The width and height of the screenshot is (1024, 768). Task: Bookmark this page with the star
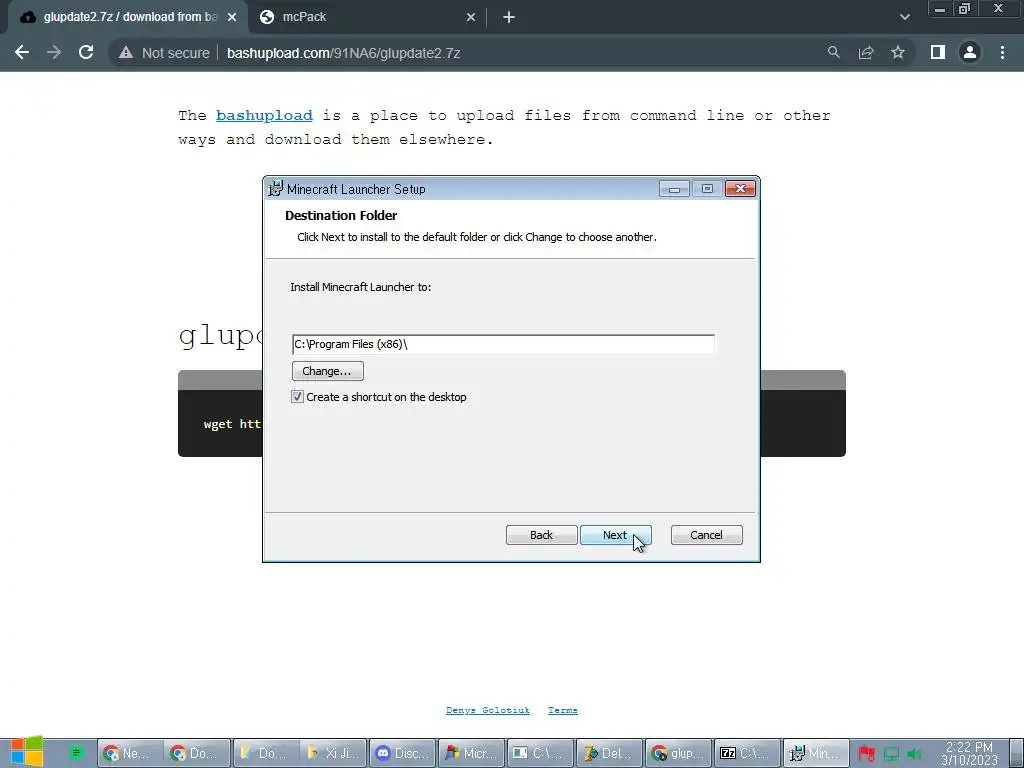(898, 52)
